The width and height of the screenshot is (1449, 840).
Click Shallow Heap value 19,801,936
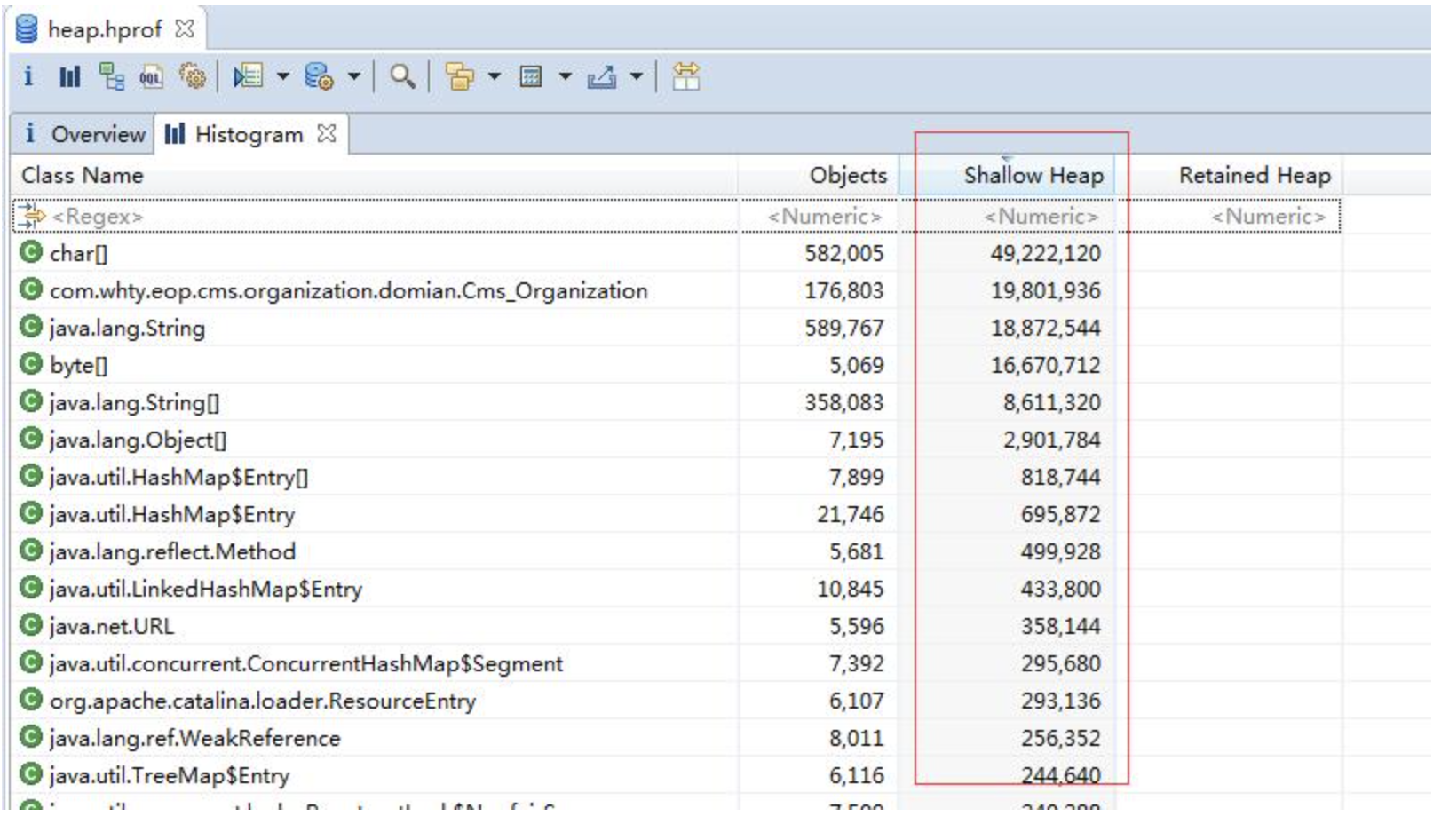[x=1046, y=290]
